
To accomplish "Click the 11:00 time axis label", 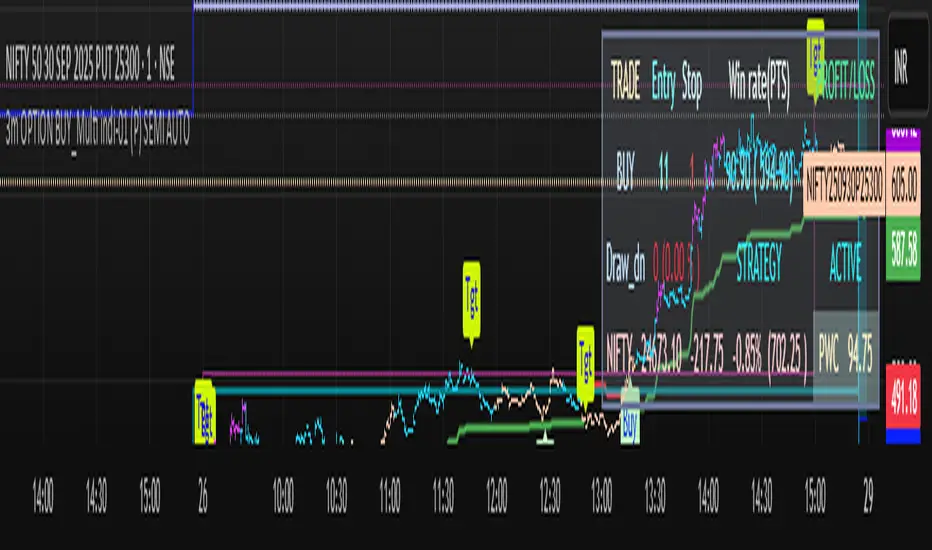I will pyautogui.click(x=390, y=495).
